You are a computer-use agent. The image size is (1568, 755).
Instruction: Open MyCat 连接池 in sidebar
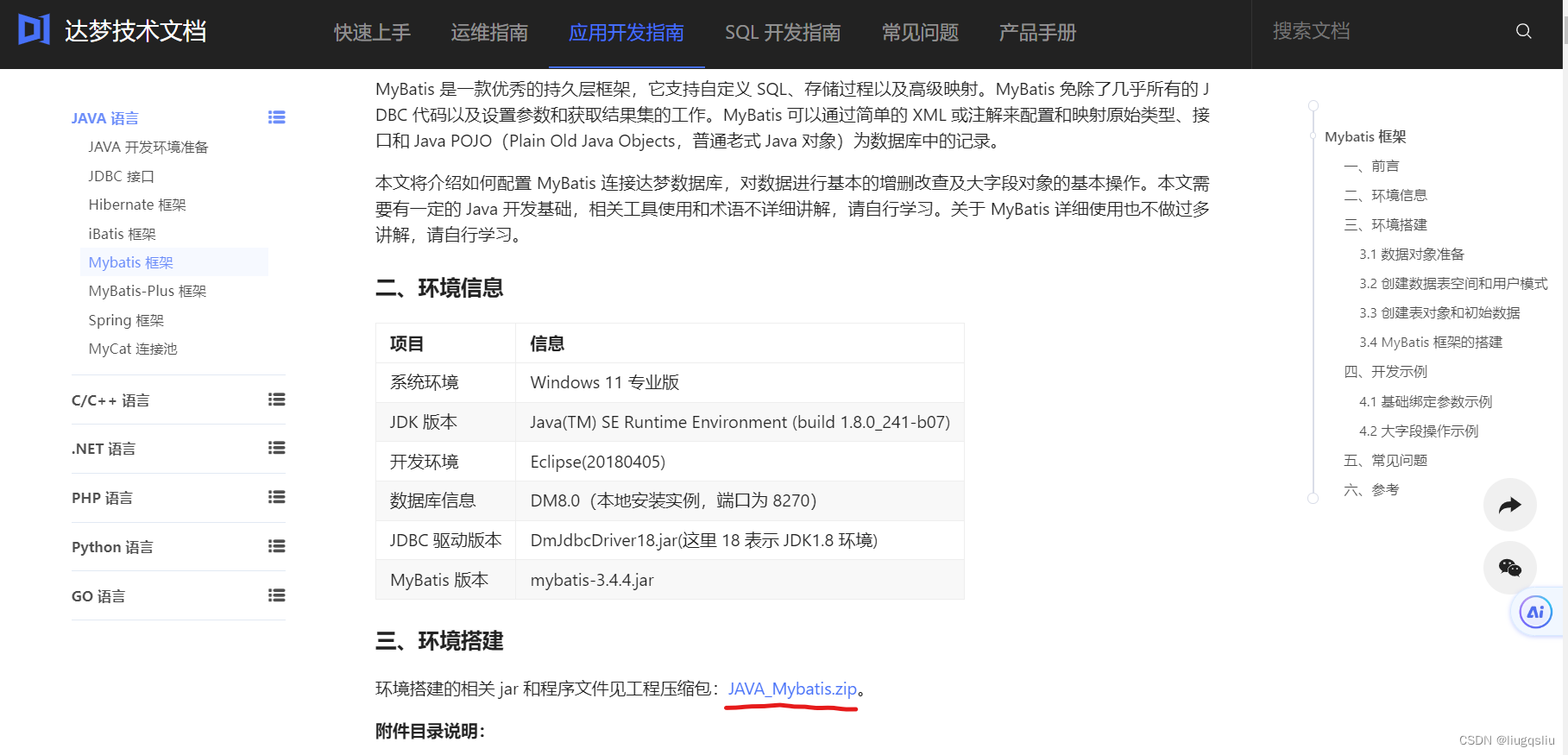[x=133, y=349]
